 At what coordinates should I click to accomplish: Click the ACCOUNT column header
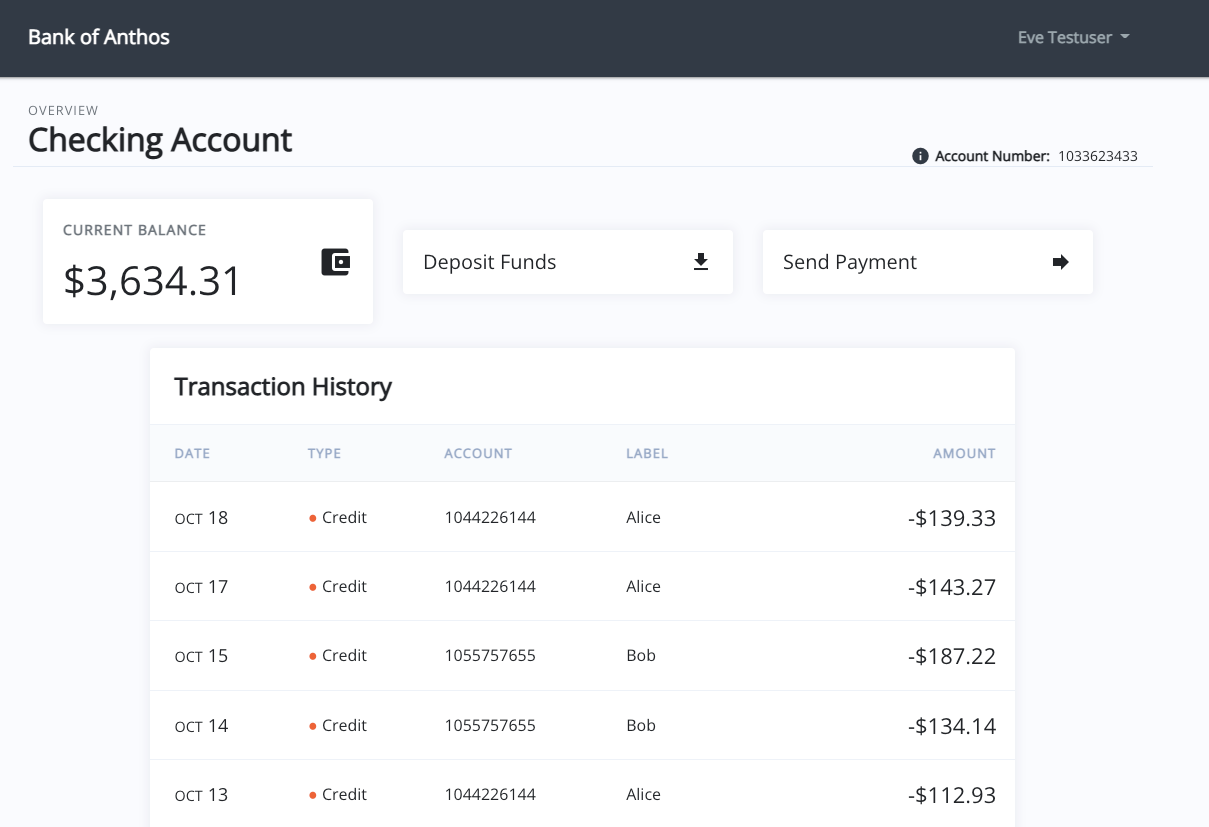pos(478,453)
